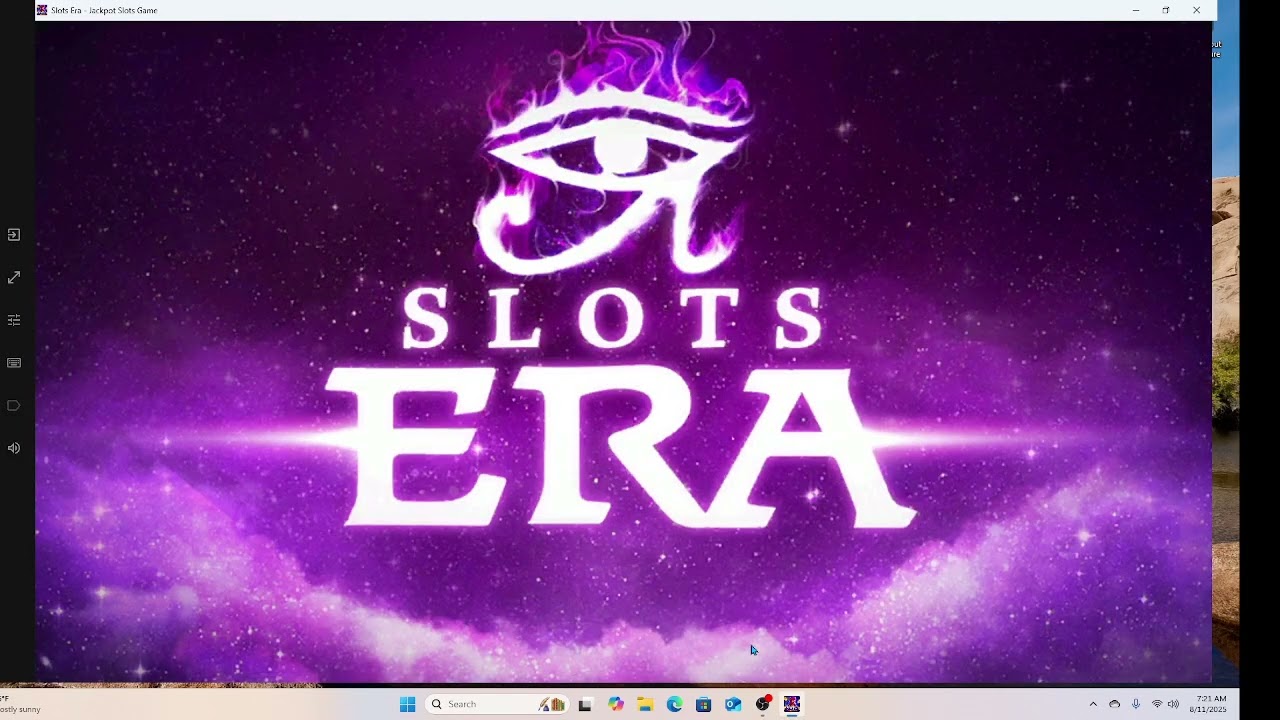
Task: Minimize the Slots Era window
Action: tap(1135, 10)
